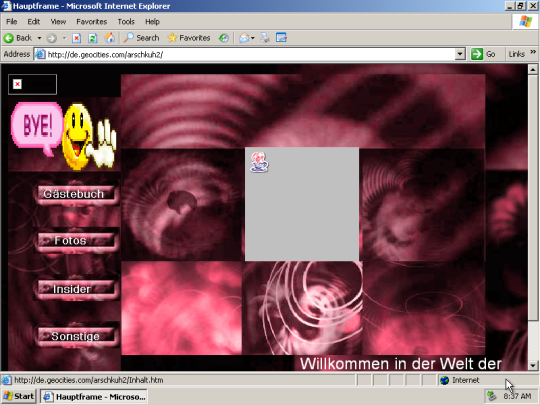This screenshot has height=405, width=540.
Task: Click the Forward navigation button
Action: pyautogui.click(x=52, y=38)
